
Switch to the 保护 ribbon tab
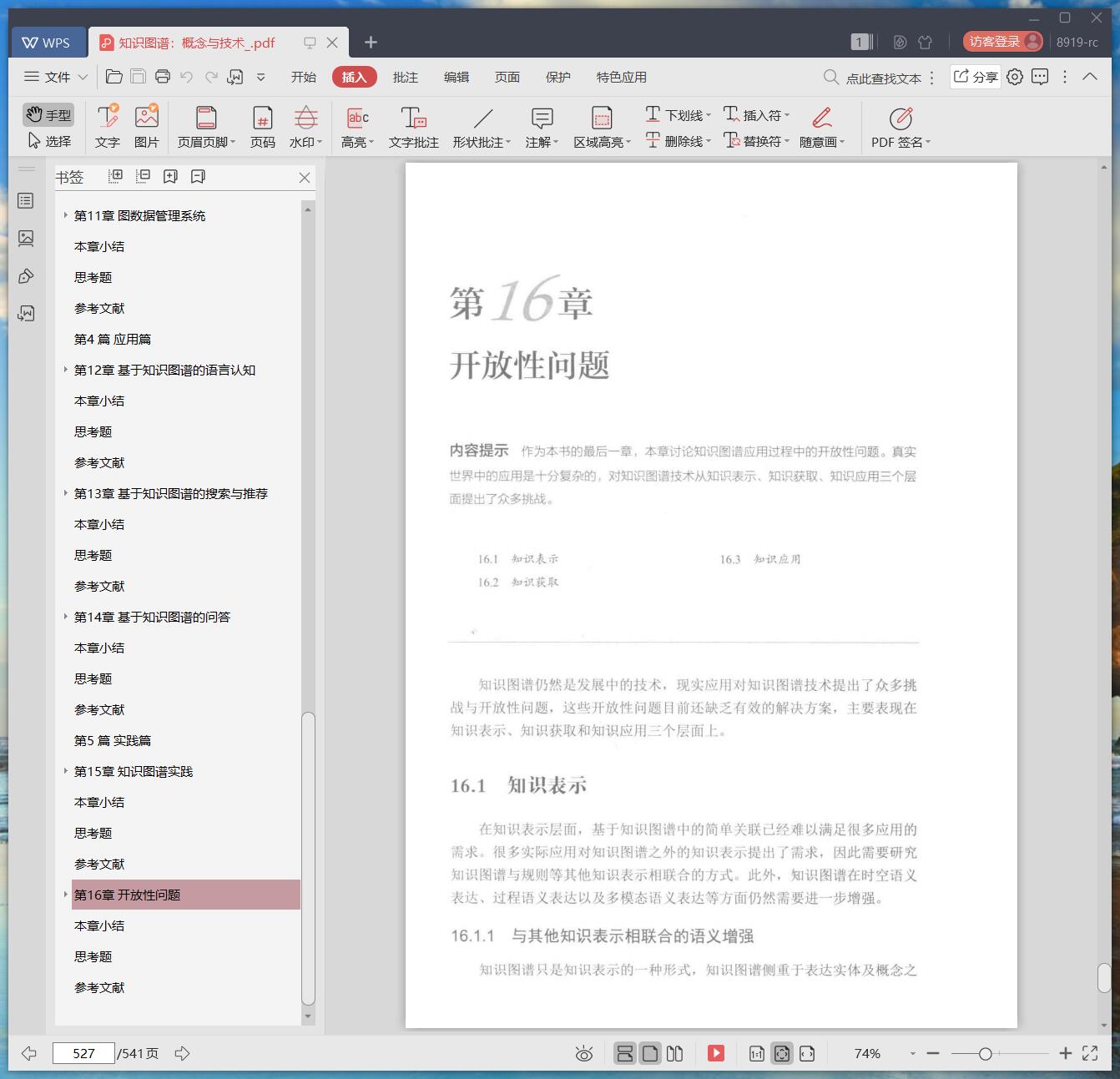click(x=557, y=77)
